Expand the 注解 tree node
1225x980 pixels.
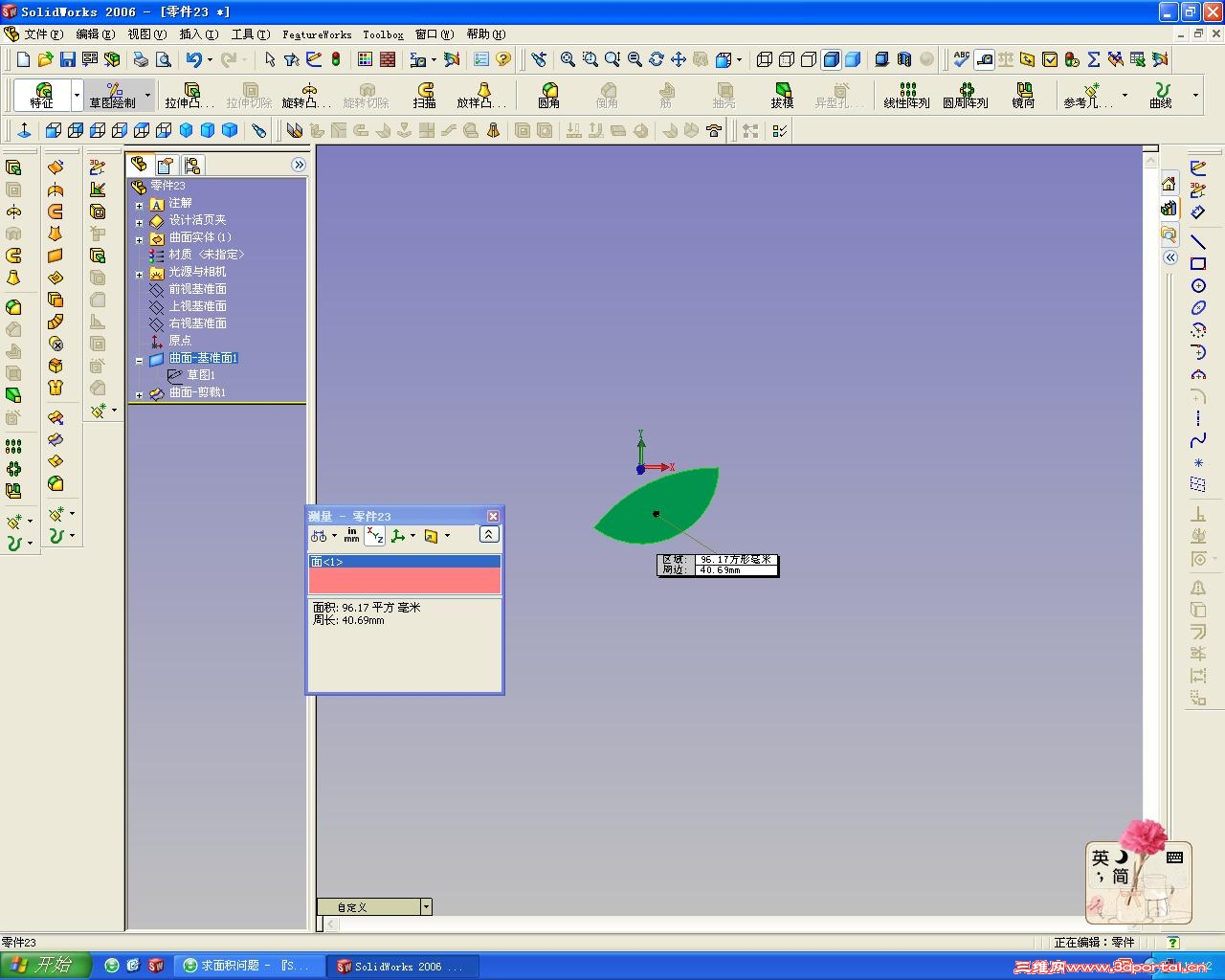(x=139, y=205)
